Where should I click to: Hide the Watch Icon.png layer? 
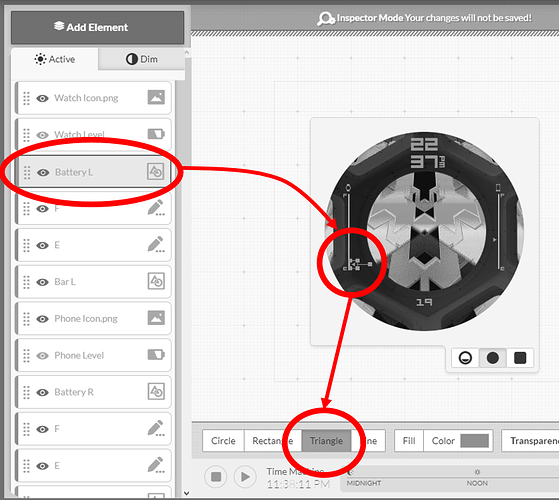click(42, 98)
